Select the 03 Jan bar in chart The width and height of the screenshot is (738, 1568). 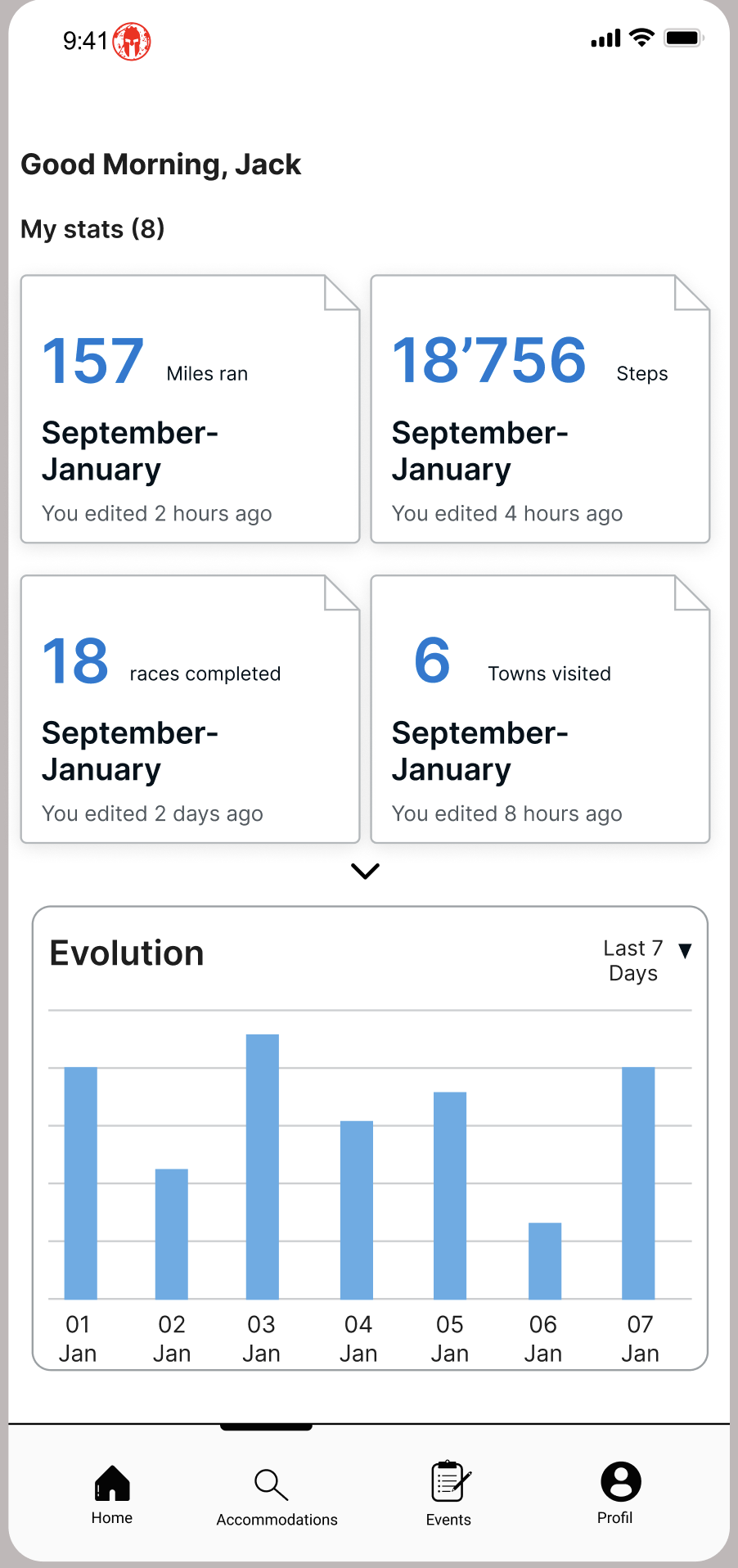[263, 1166]
